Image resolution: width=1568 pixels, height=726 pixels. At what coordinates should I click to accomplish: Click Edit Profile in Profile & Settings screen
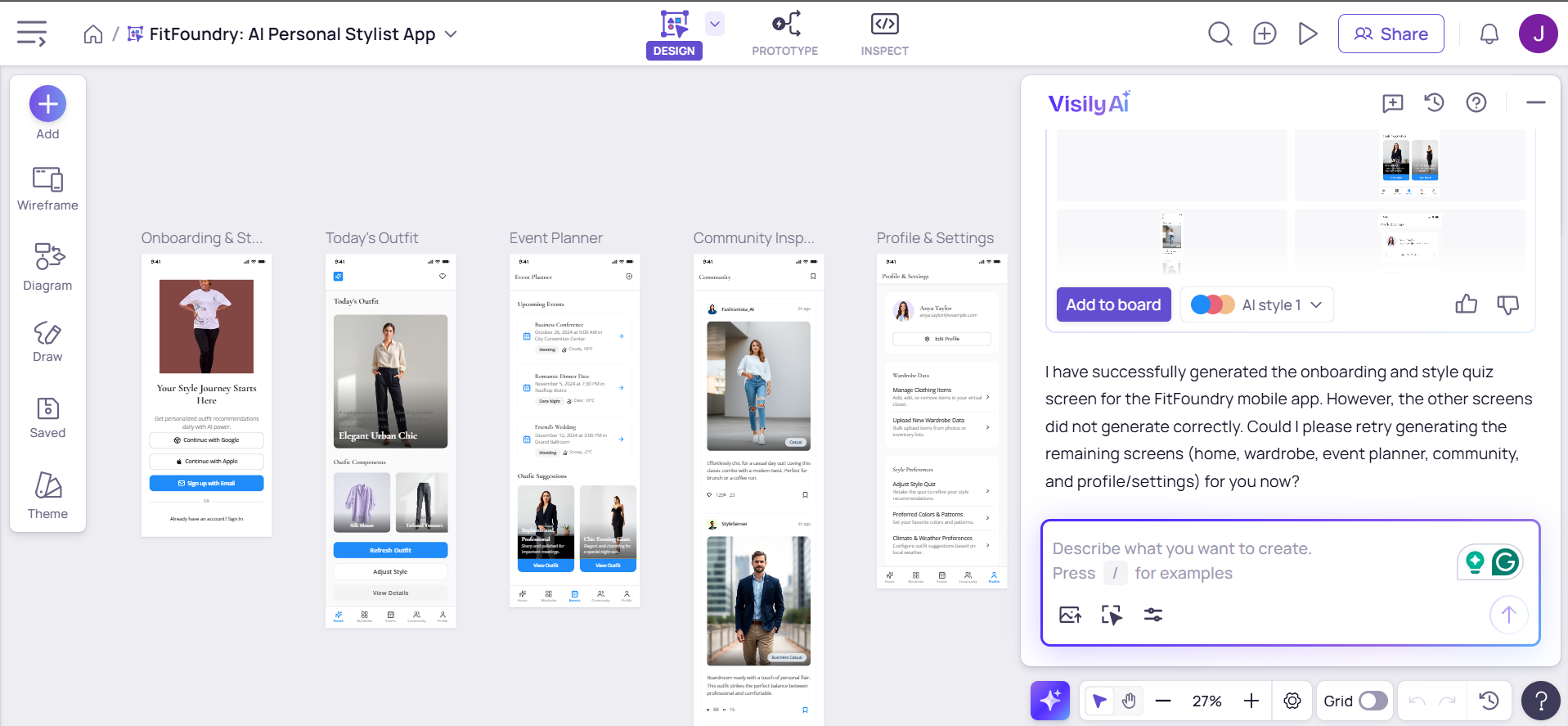click(941, 339)
